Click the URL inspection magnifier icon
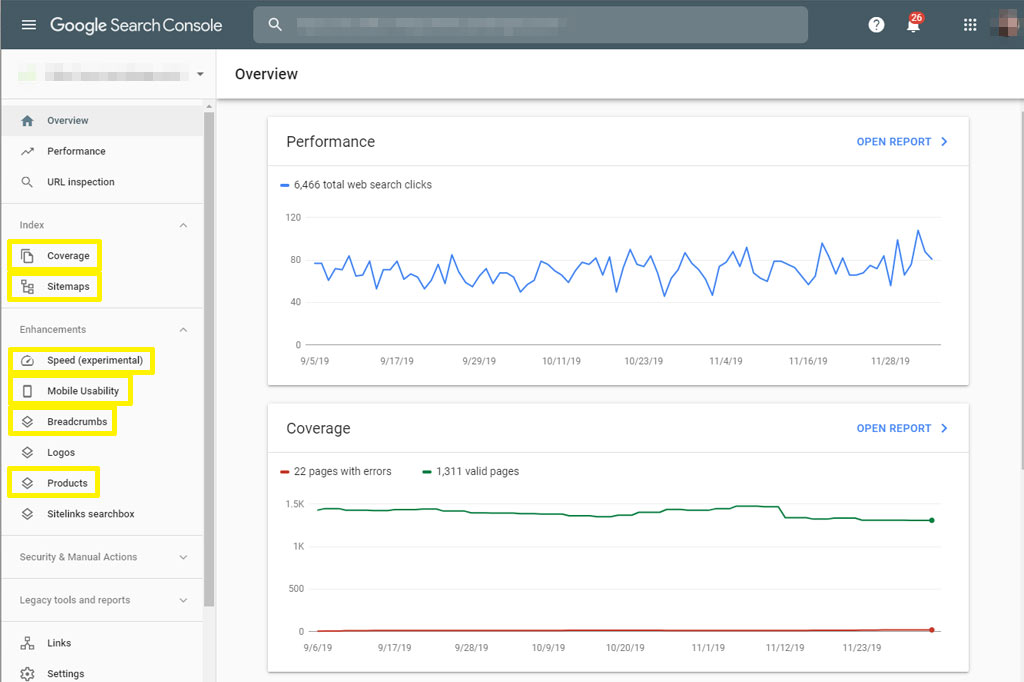This screenshot has height=682, width=1024. (27, 182)
